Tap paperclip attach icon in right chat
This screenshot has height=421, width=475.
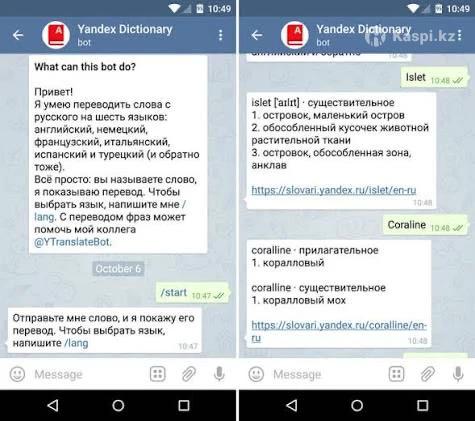pyautogui.click(x=427, y=374)
